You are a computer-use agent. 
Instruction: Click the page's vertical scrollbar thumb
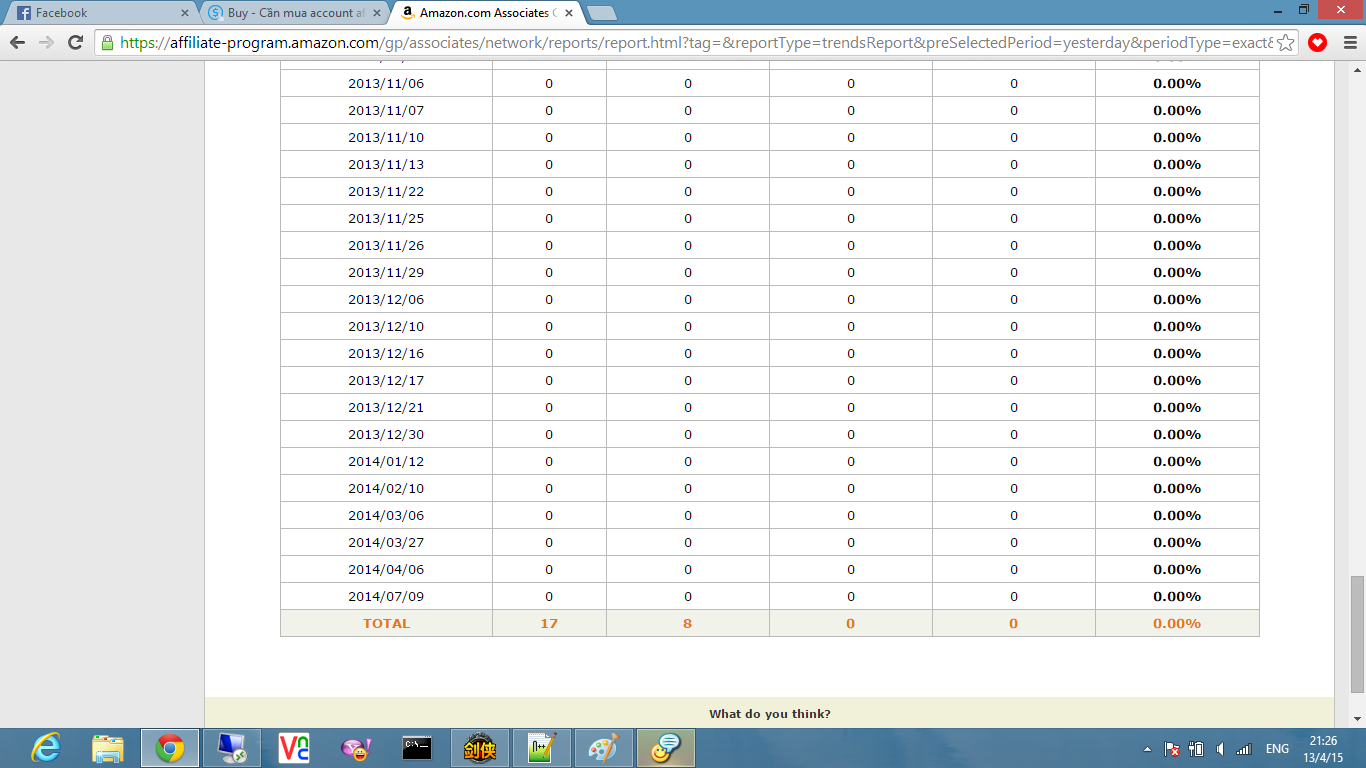[x=1357, y=634]
